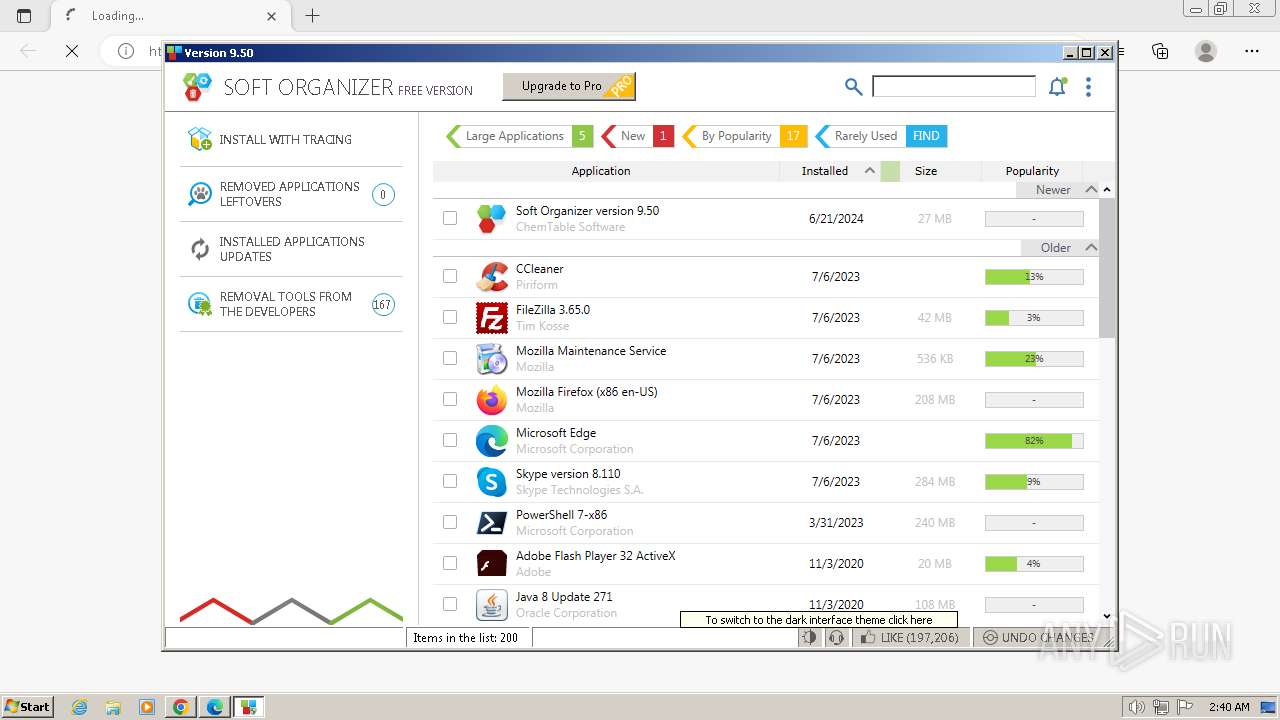1280x720 pixels.
Task: Sort by Application column header
Action: [601, 171]
